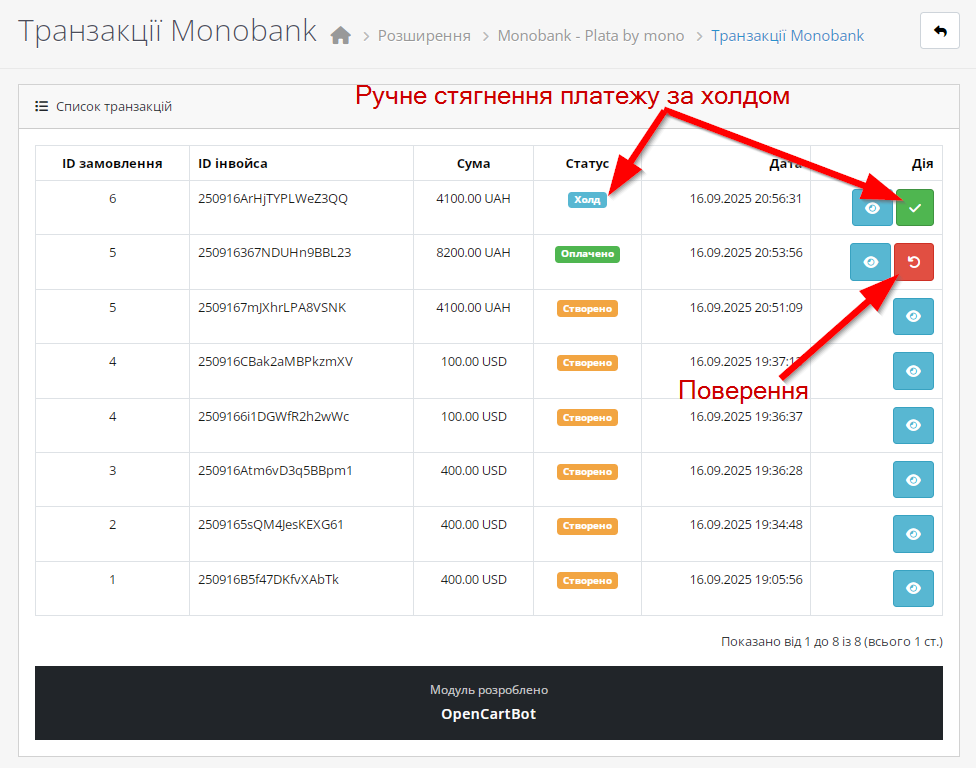The width and height of the screenshot is (976, 768).
Task: Select invoice ID 250916B5f47DKfvXAbTk
Action: pyautogui.click(x=268, y=579)
